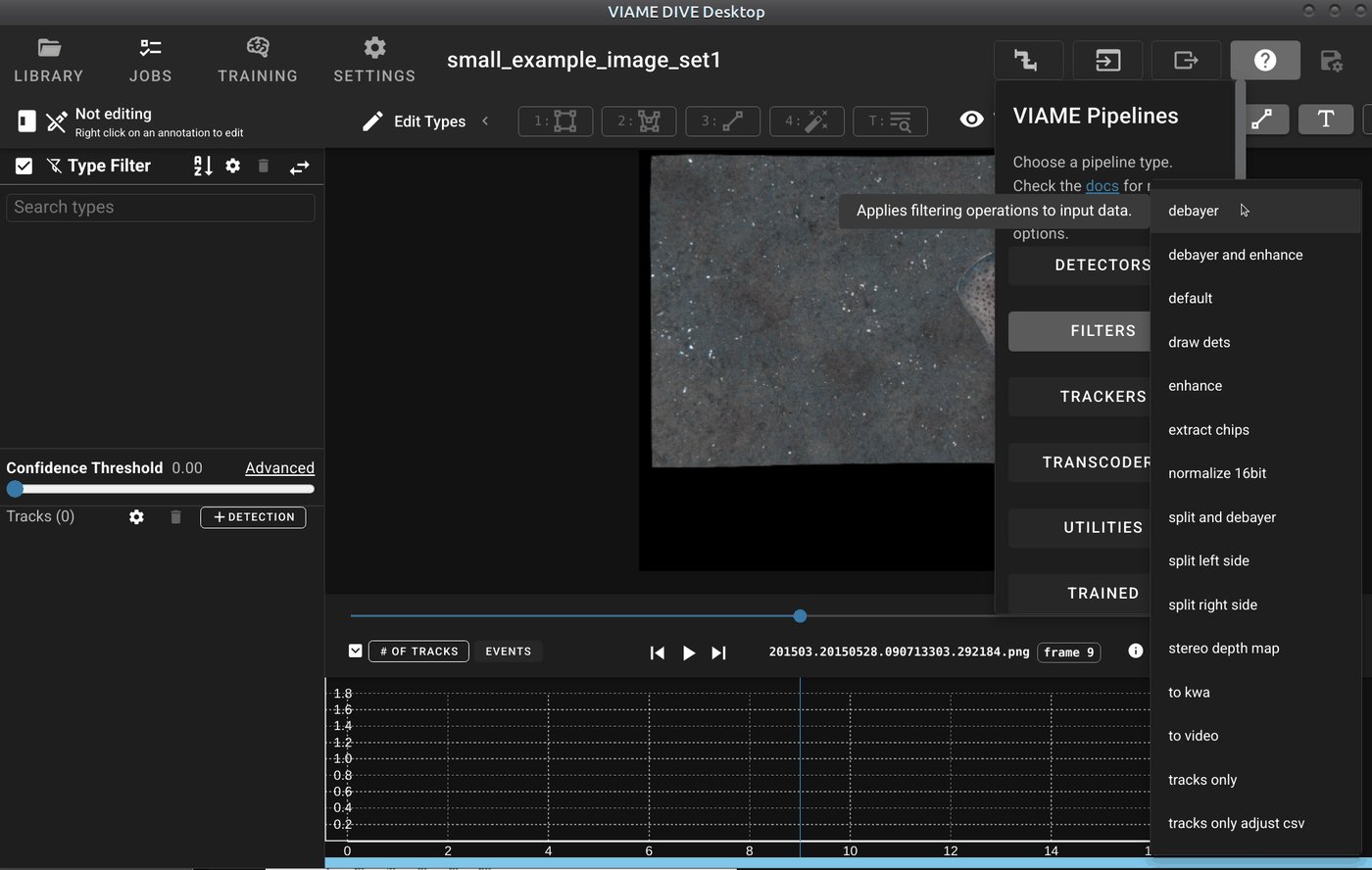This screenshot has width=1372, height=870.
Task: Switch timeline to EVENTS
Action: (x=508, y=651)
